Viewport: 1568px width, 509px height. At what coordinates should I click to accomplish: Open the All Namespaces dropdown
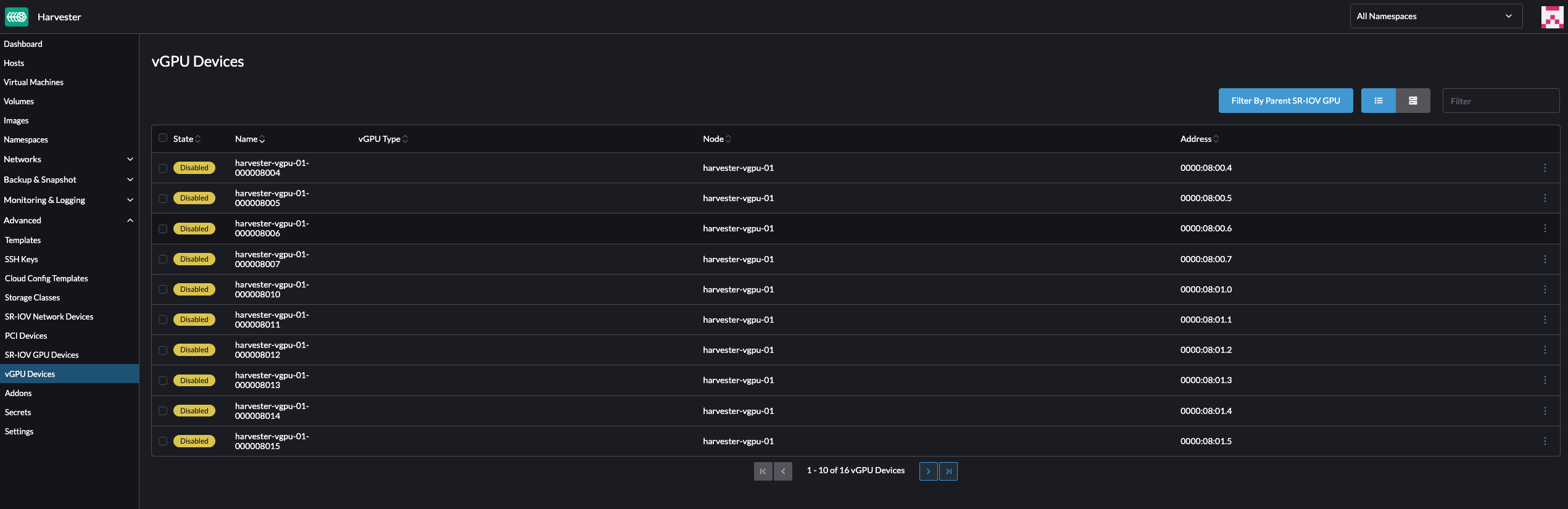[1435, 17]
